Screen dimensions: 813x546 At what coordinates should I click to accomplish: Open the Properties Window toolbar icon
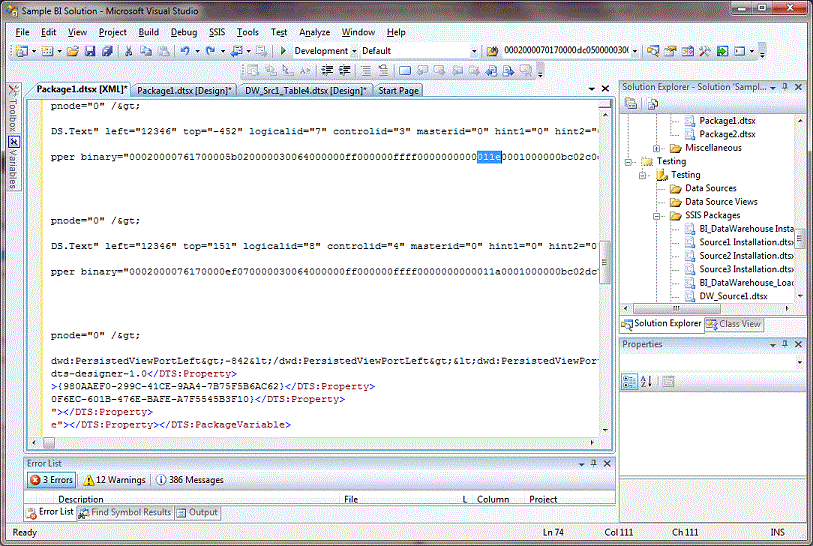[x=670, y=51]
